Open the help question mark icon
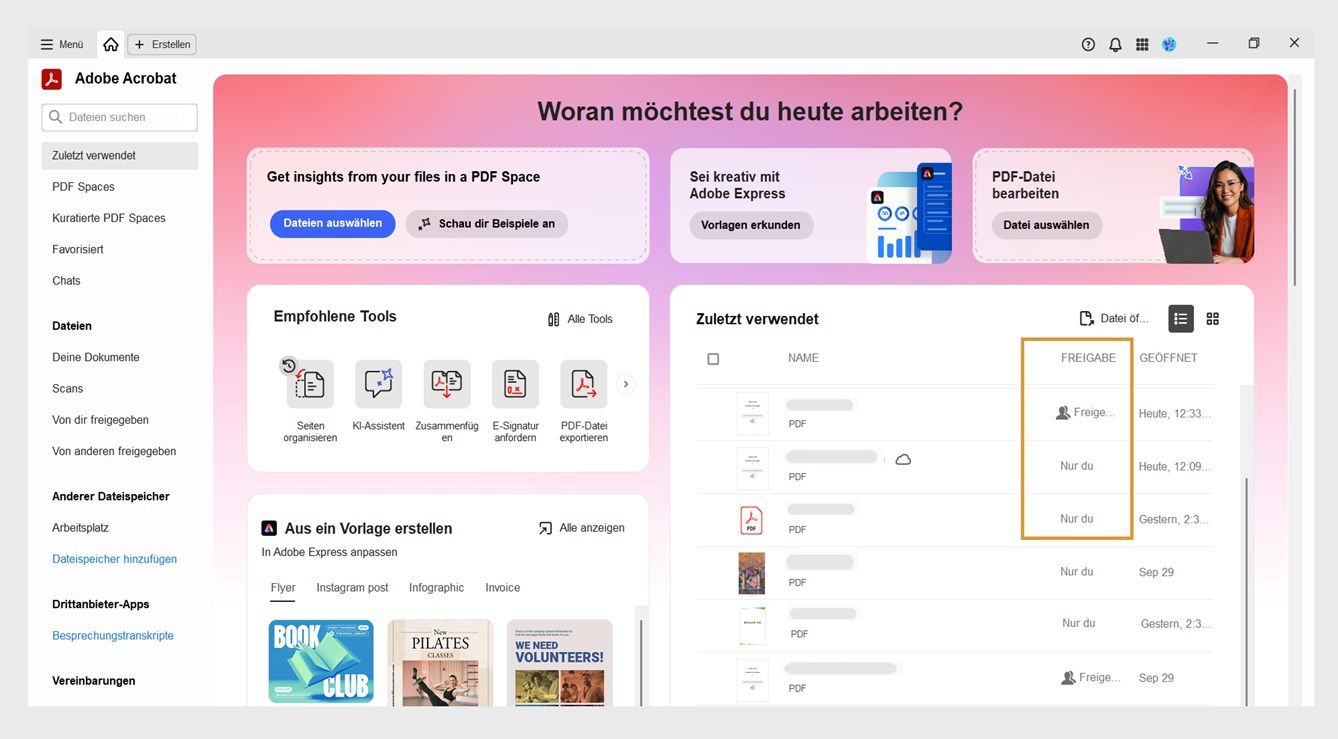This screenshot has height=739, width=1338. [1087, 43]
